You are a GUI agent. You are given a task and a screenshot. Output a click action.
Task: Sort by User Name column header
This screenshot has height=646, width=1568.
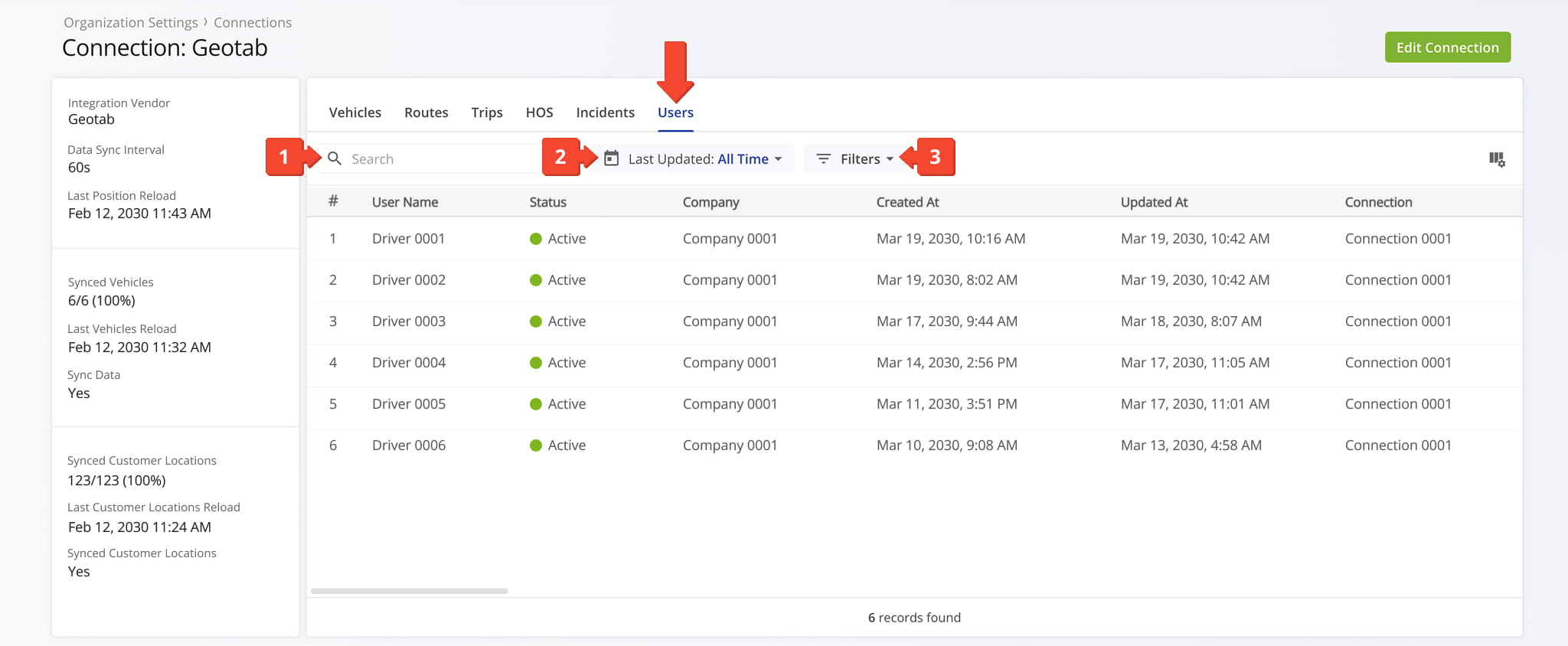(405, 202)
